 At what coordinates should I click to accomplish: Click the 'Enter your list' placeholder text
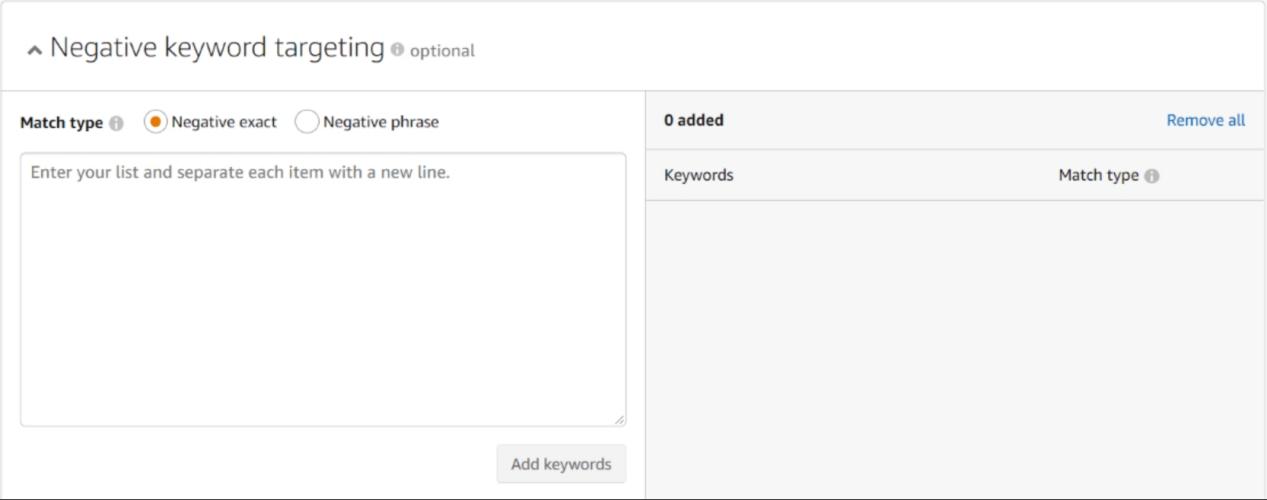240,172
